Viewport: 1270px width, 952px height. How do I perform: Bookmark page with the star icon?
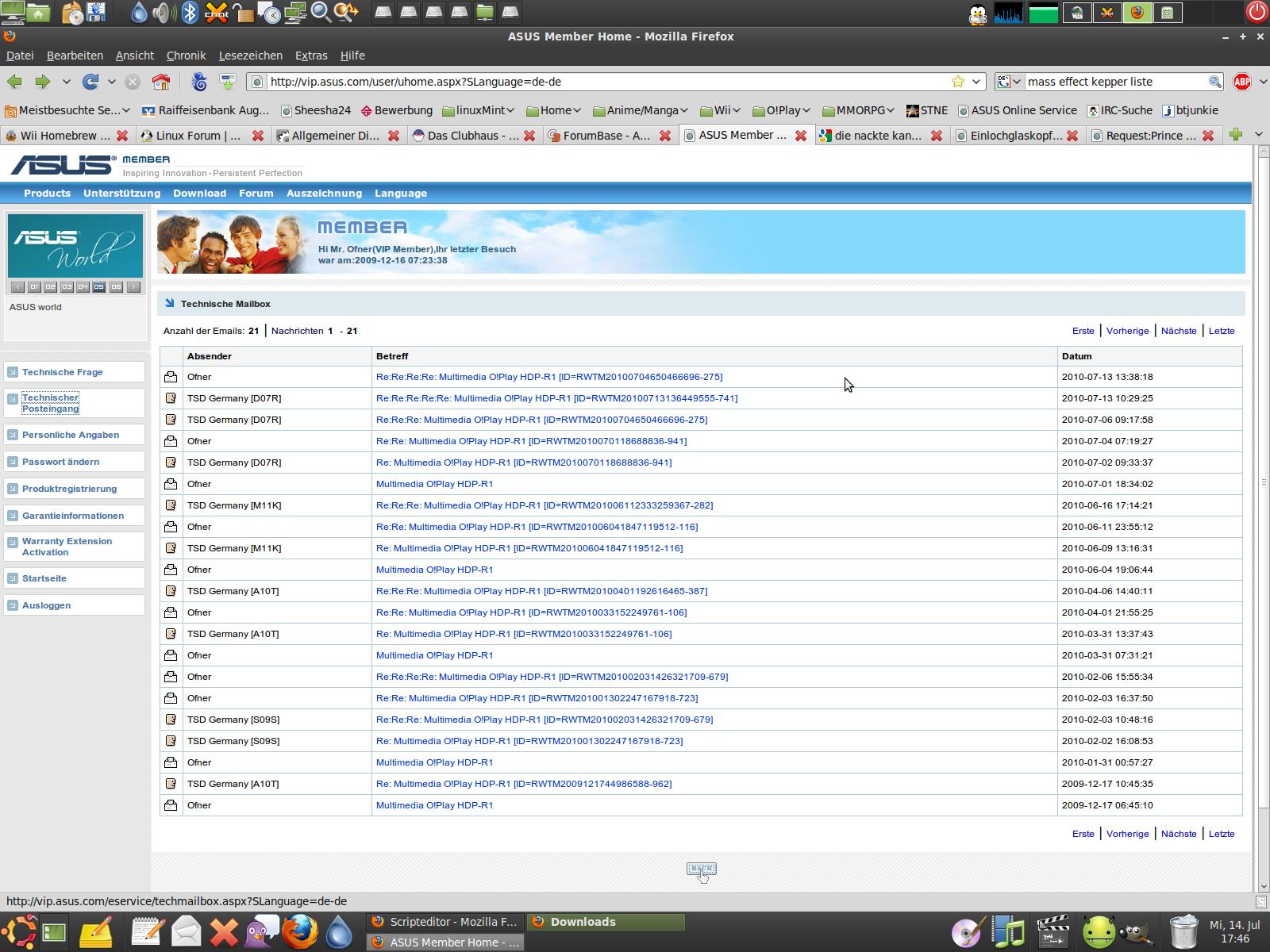tap(958, 82)
